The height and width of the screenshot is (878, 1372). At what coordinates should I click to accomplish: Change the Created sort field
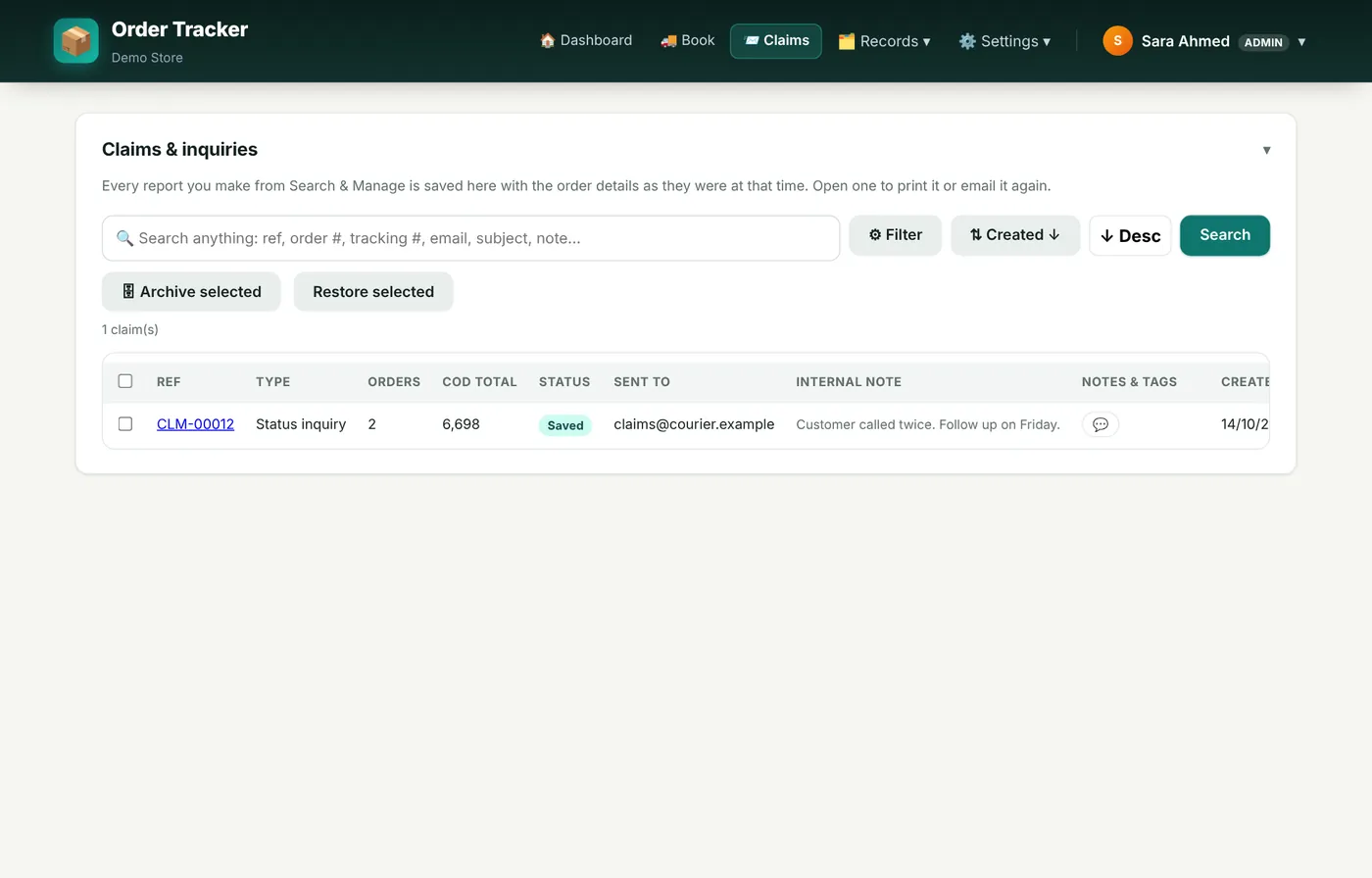(1015, 235)
